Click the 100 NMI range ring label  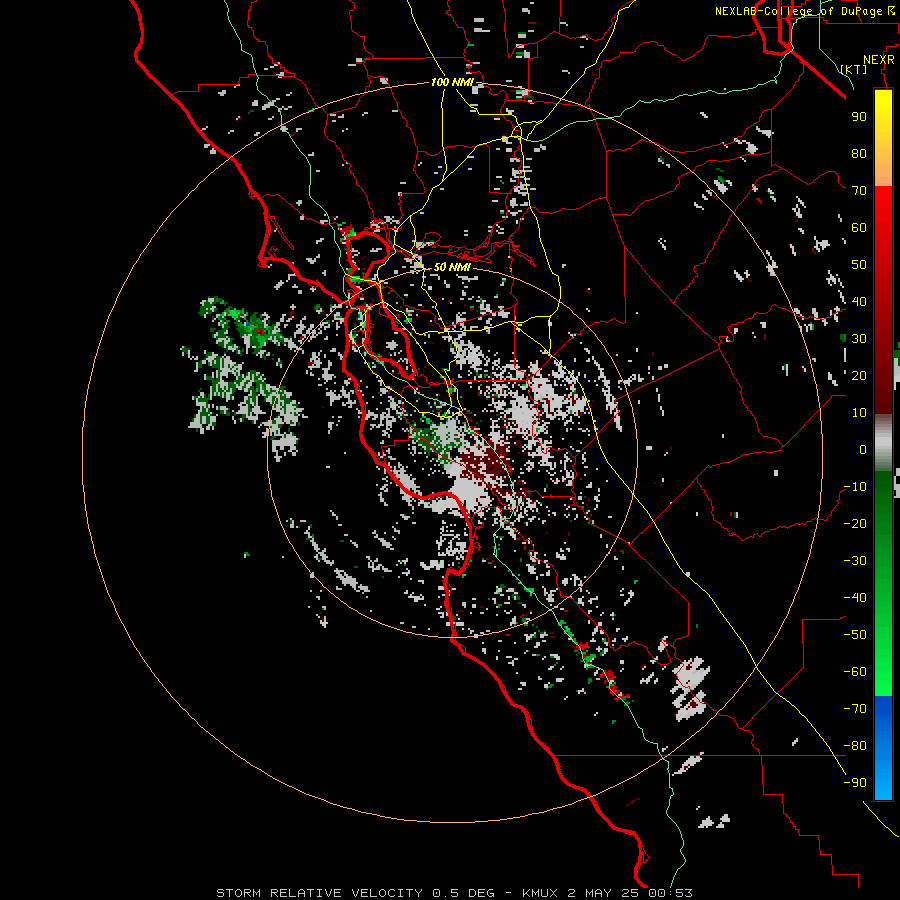(x=452, y=82)
